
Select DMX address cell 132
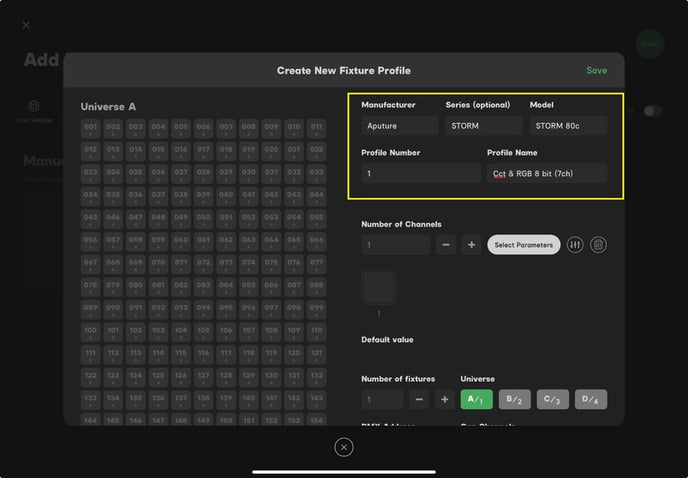(316, 377)
